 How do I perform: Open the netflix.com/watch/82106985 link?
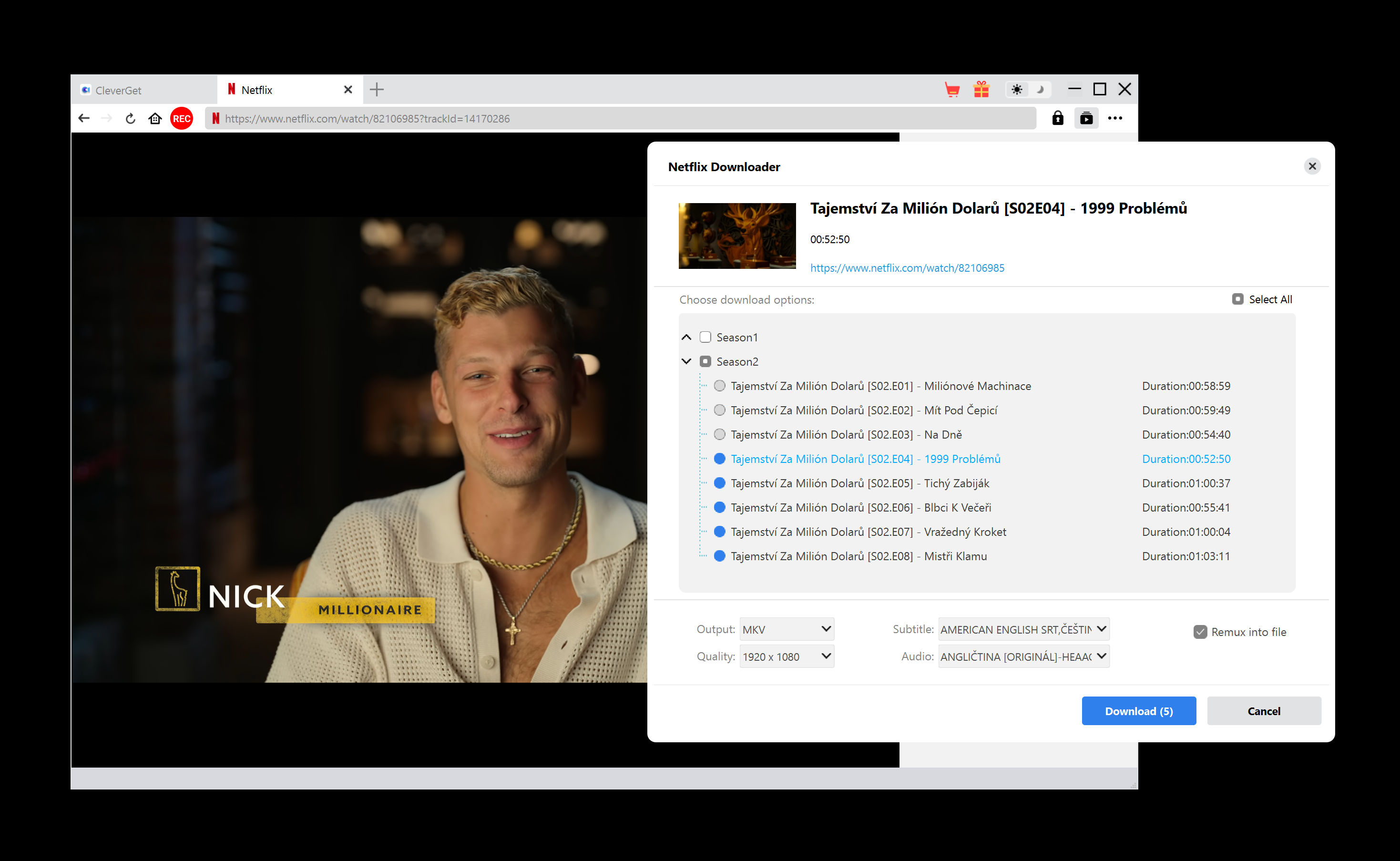(907, 267)
